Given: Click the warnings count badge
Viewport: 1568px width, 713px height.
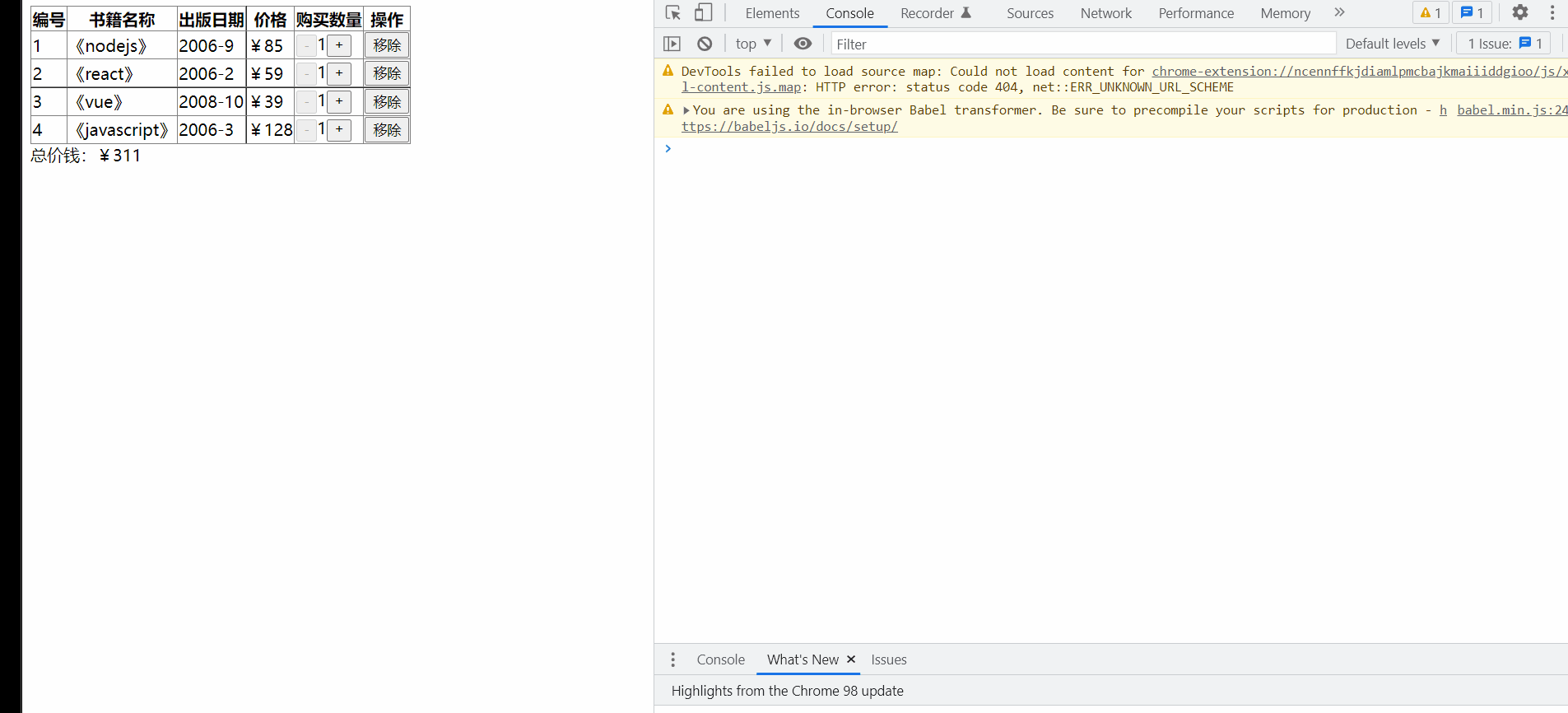Looking at the screenshot, I should click(1431, 13).
